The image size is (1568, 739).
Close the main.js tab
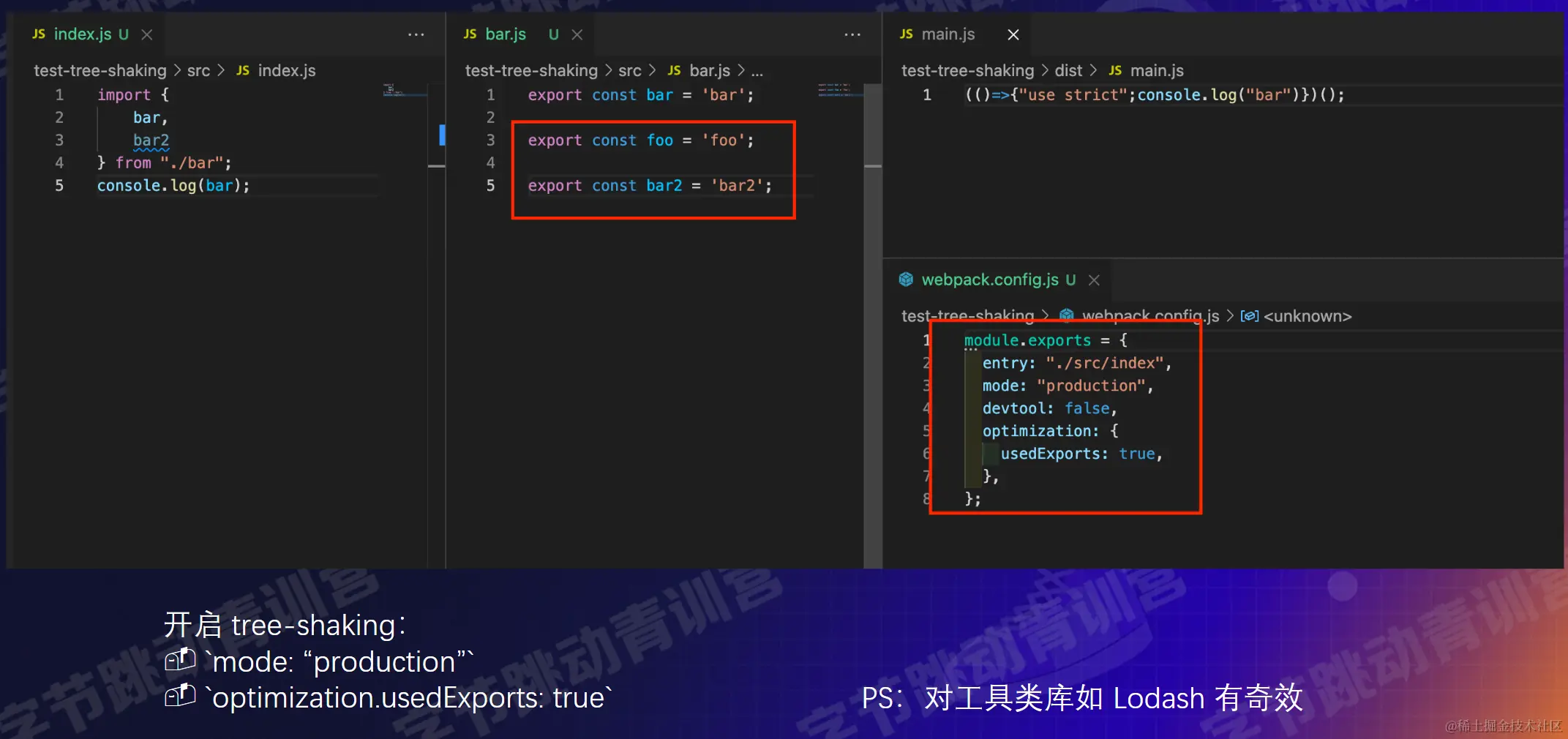click(x=1013, y=34)
